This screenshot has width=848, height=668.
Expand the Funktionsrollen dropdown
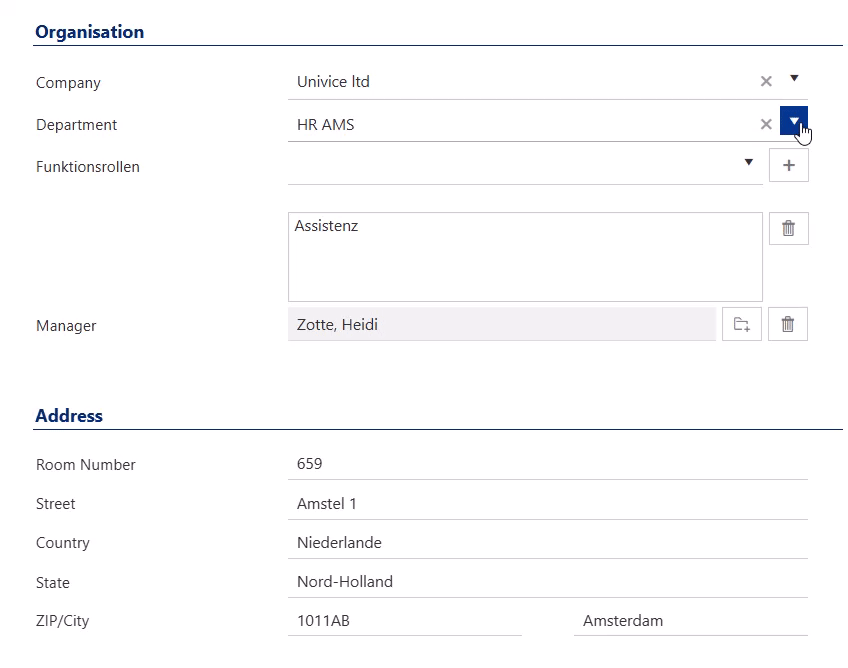point(748,161)
